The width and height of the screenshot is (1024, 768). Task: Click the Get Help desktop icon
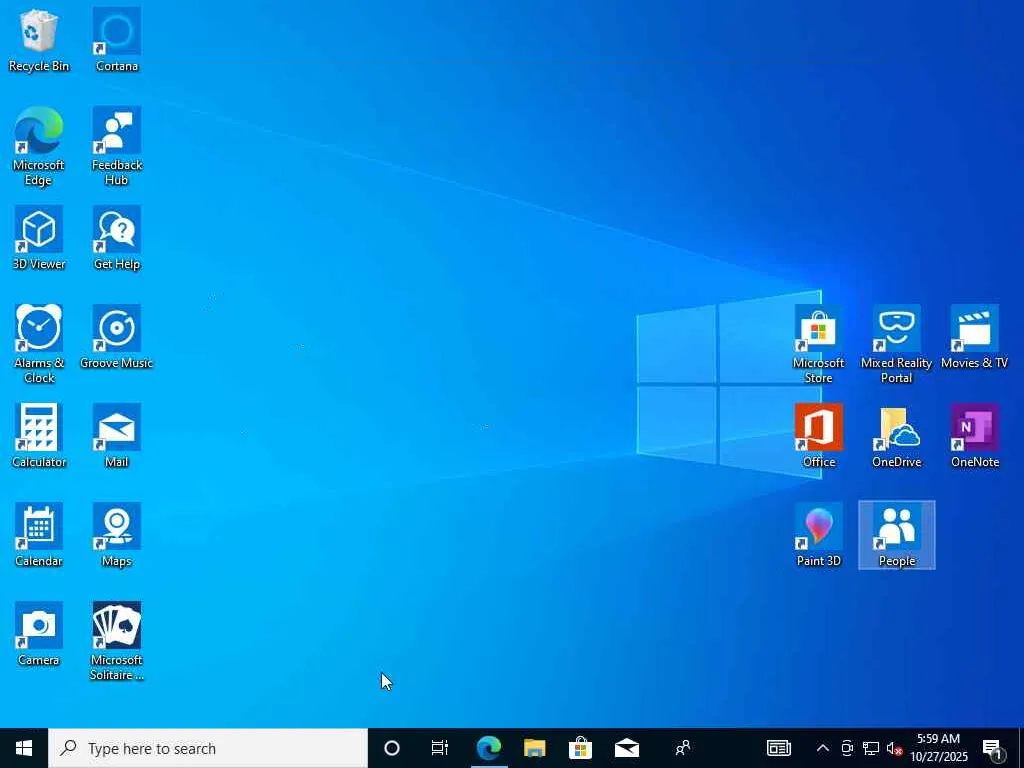[x=117, y=238]
